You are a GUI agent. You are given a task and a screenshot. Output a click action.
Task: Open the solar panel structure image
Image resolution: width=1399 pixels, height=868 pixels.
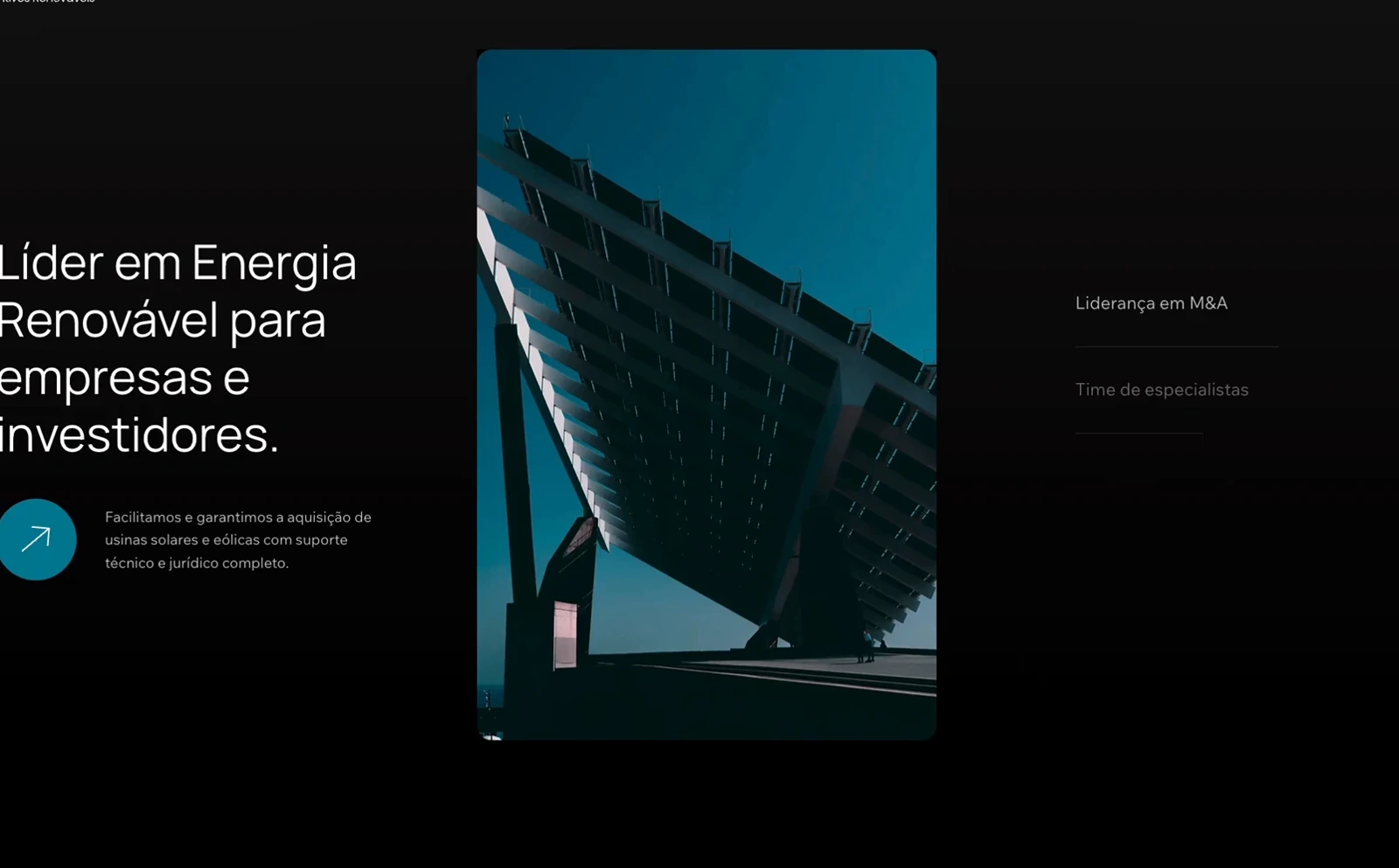coord(706,394)
